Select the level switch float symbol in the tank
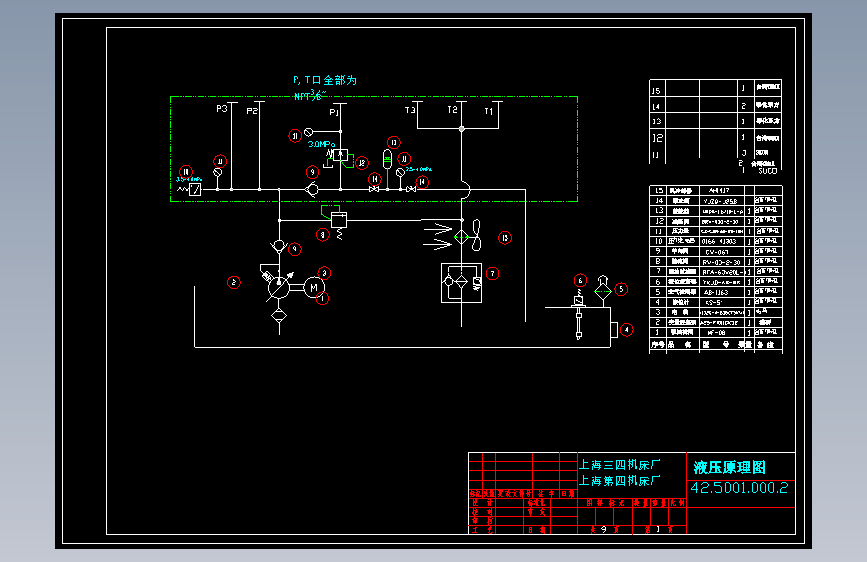This screenshot has width=867, height=562. (578, 316)
